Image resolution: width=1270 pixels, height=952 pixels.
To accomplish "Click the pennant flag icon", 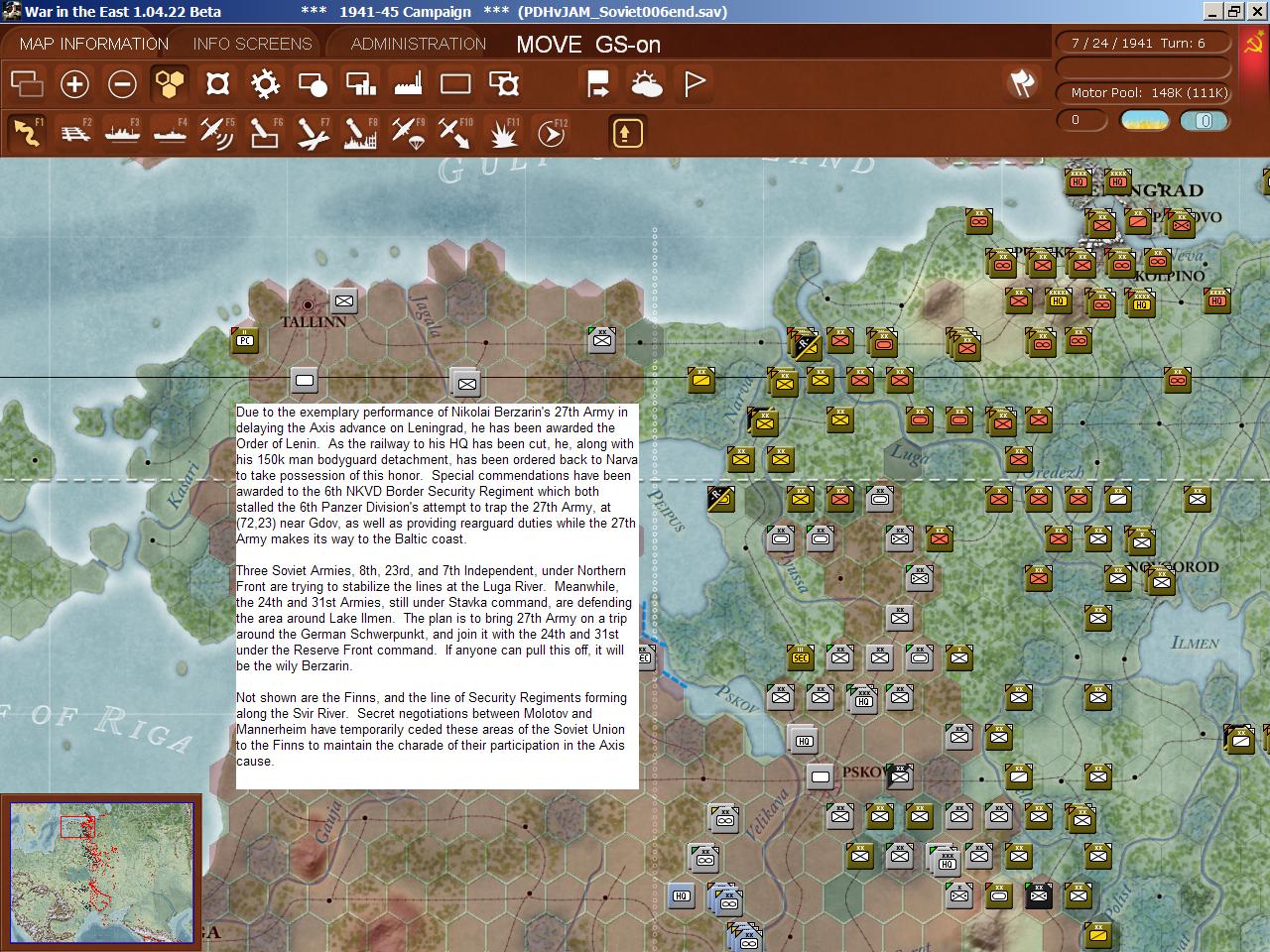I will pyautogui.click(x=695, y=84).
